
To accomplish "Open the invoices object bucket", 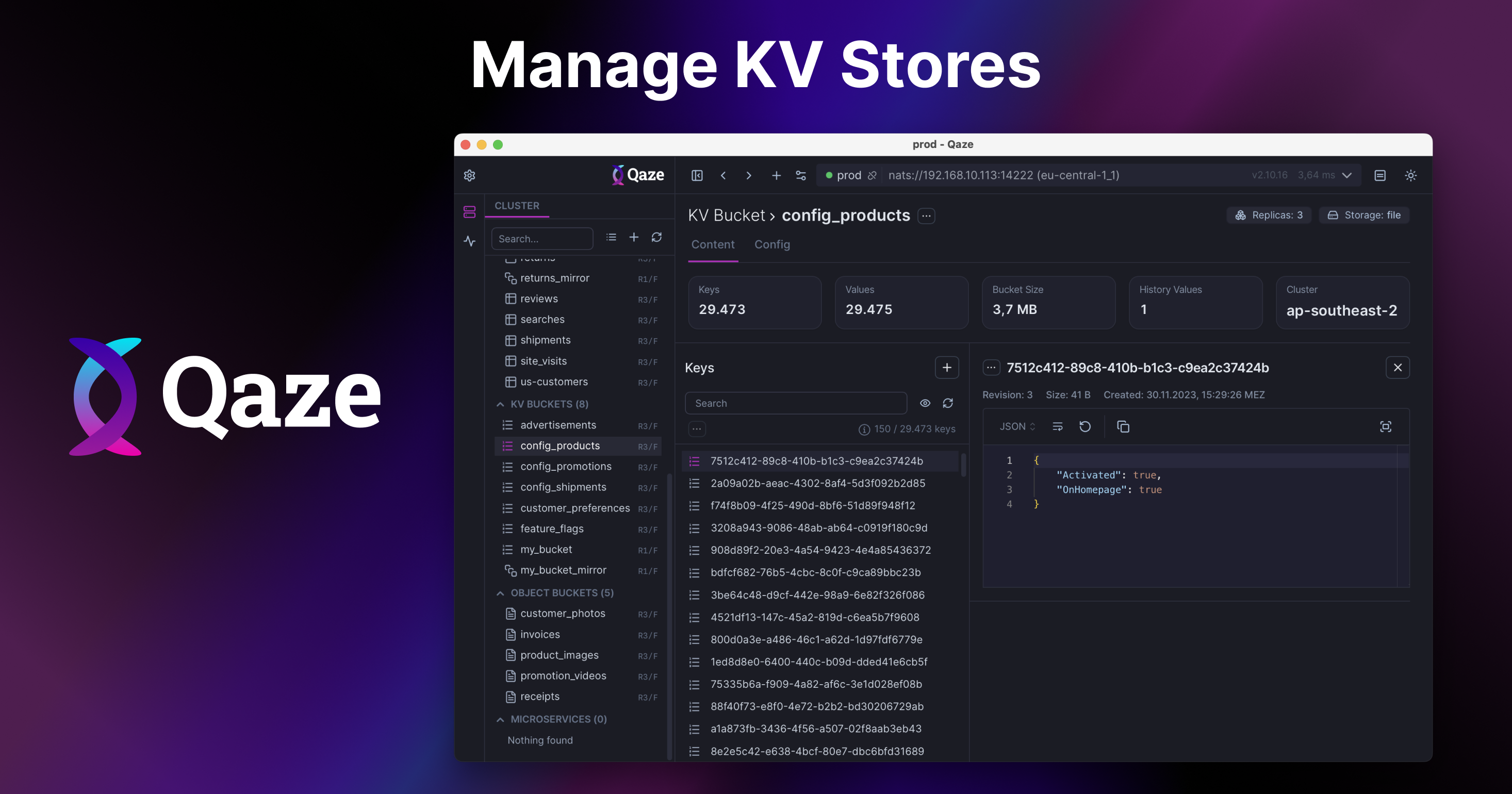I will tap(578, 634).
